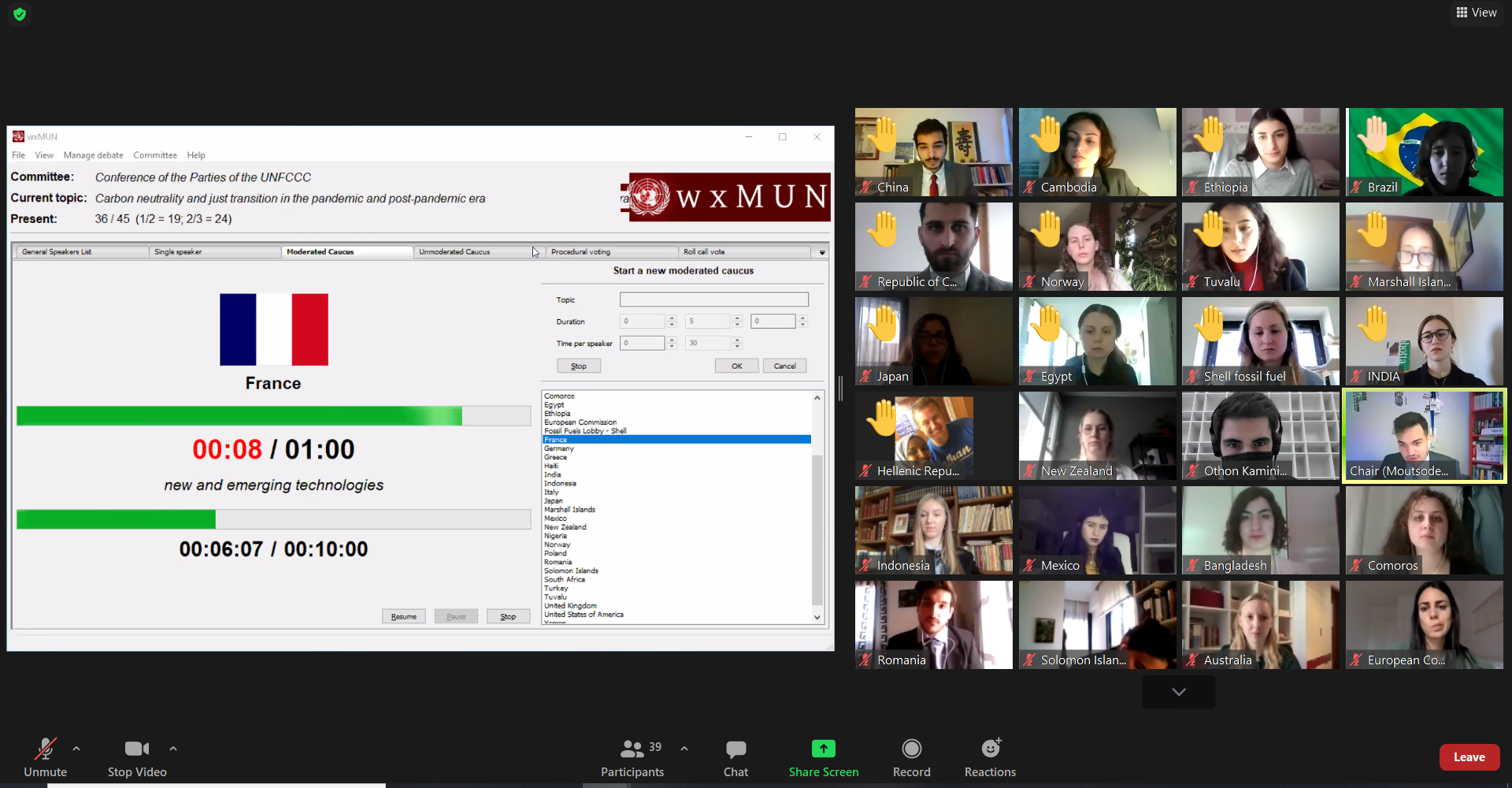This screenshot has width=1512, height=788.
Task: Open the Participants panel icon
Action: point(632,749)
